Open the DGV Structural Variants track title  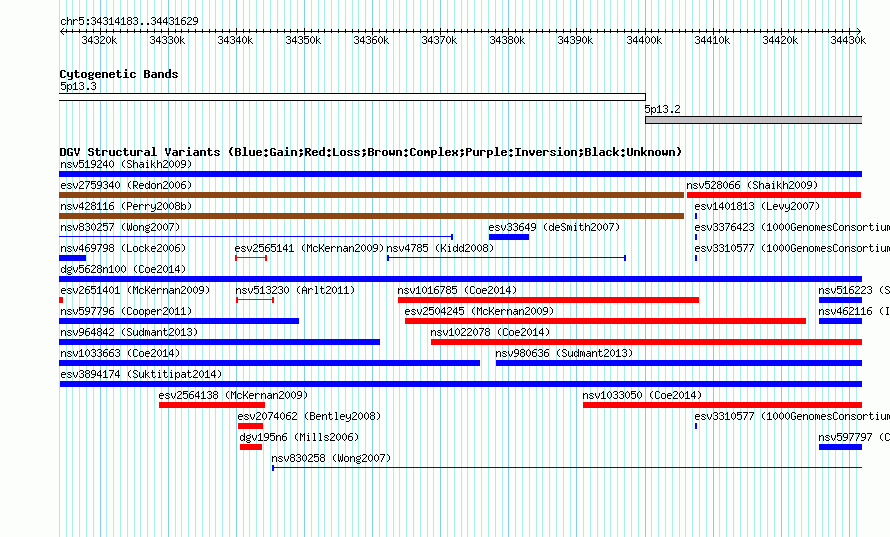[x=371, y=152]
